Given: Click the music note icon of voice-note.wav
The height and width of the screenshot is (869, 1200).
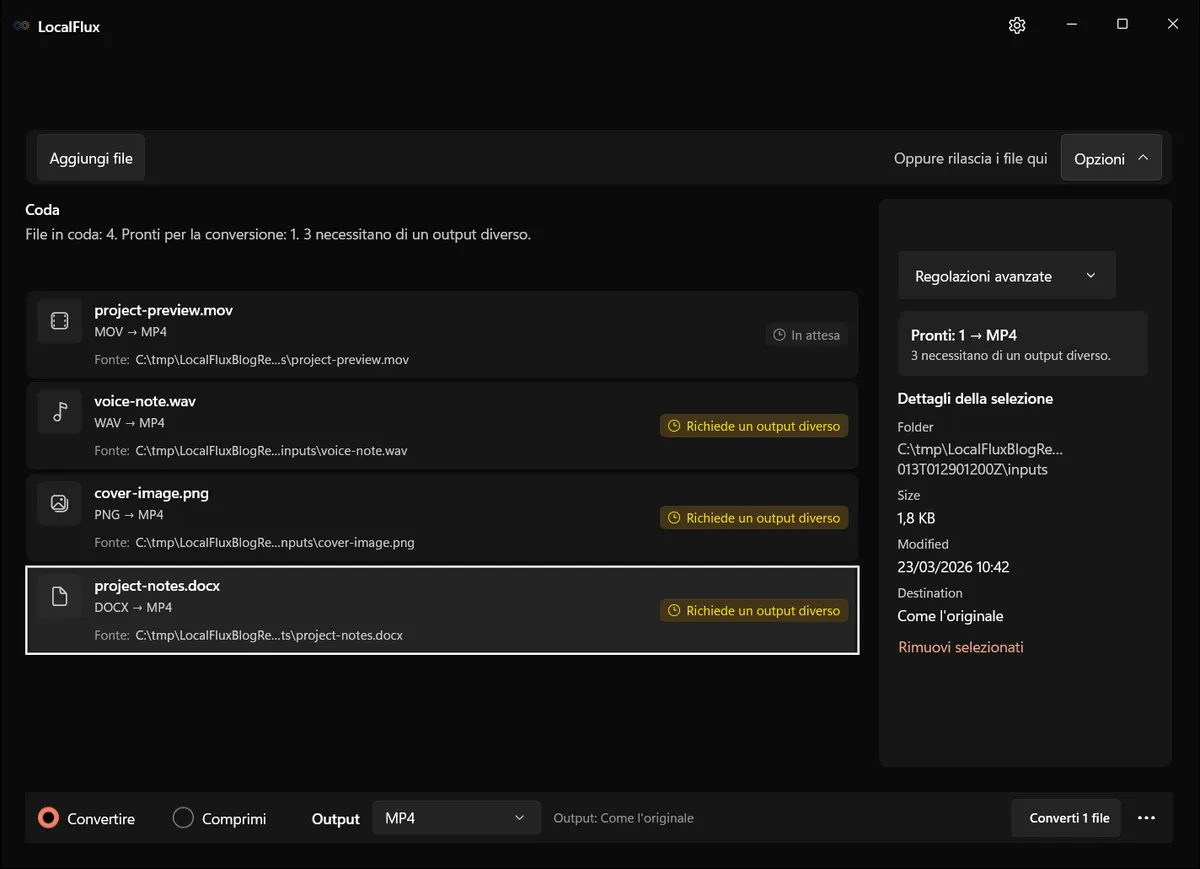Looking at the screenshot, I should tap(59, 412).
